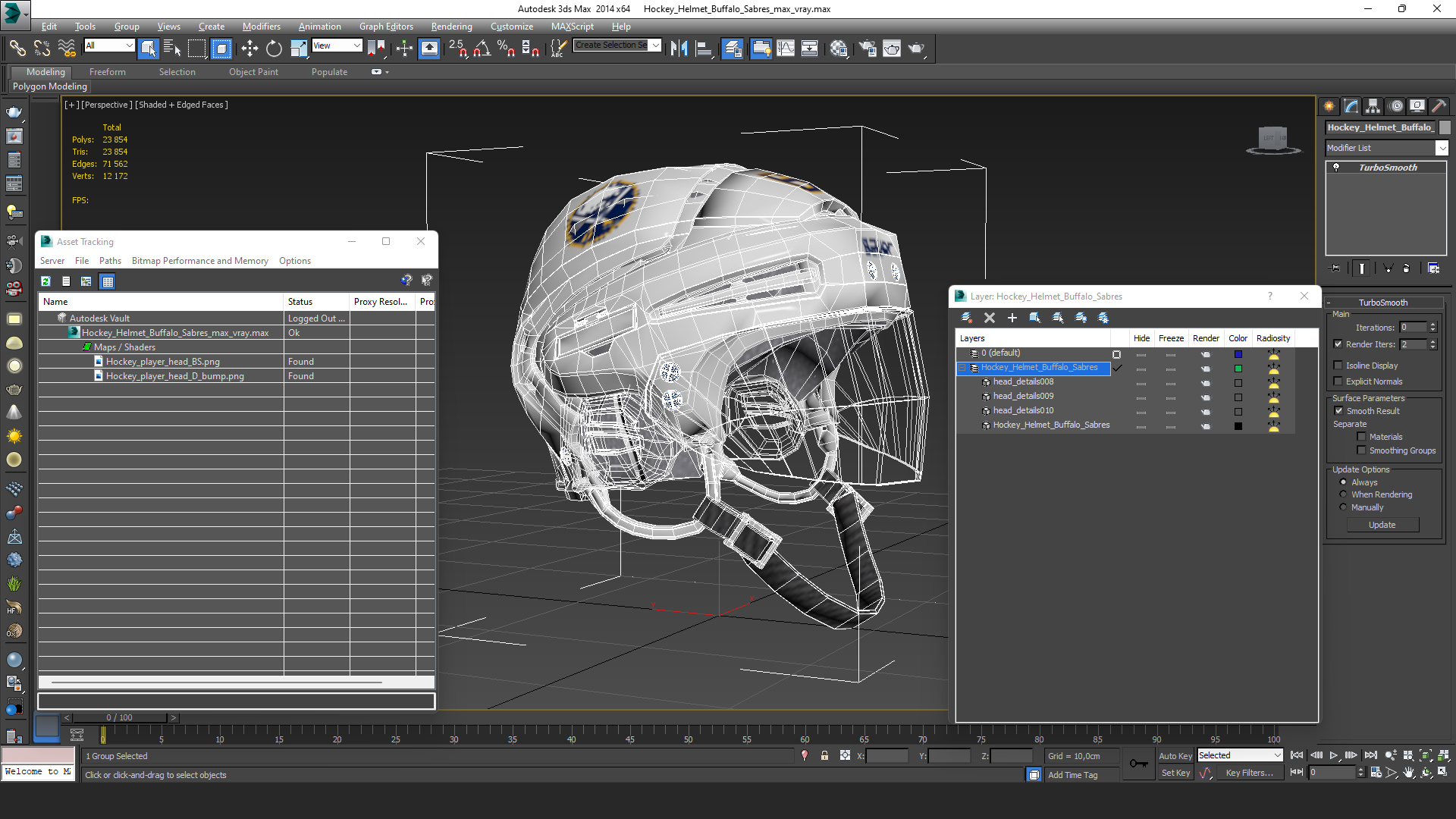
Task: Choose the Select and Scale tool
Action: pyautogui.click(x=298, y=49)
